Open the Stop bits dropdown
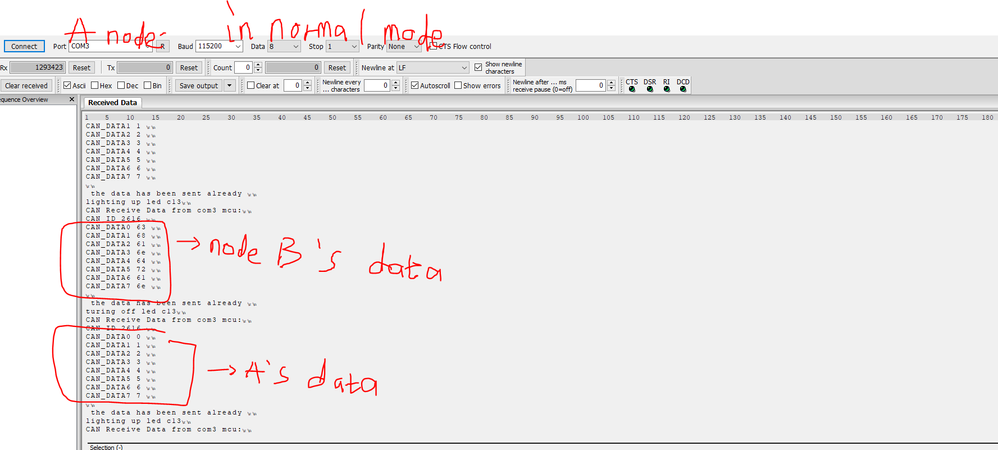The image size is (998, 450). [x=342, y=46]
